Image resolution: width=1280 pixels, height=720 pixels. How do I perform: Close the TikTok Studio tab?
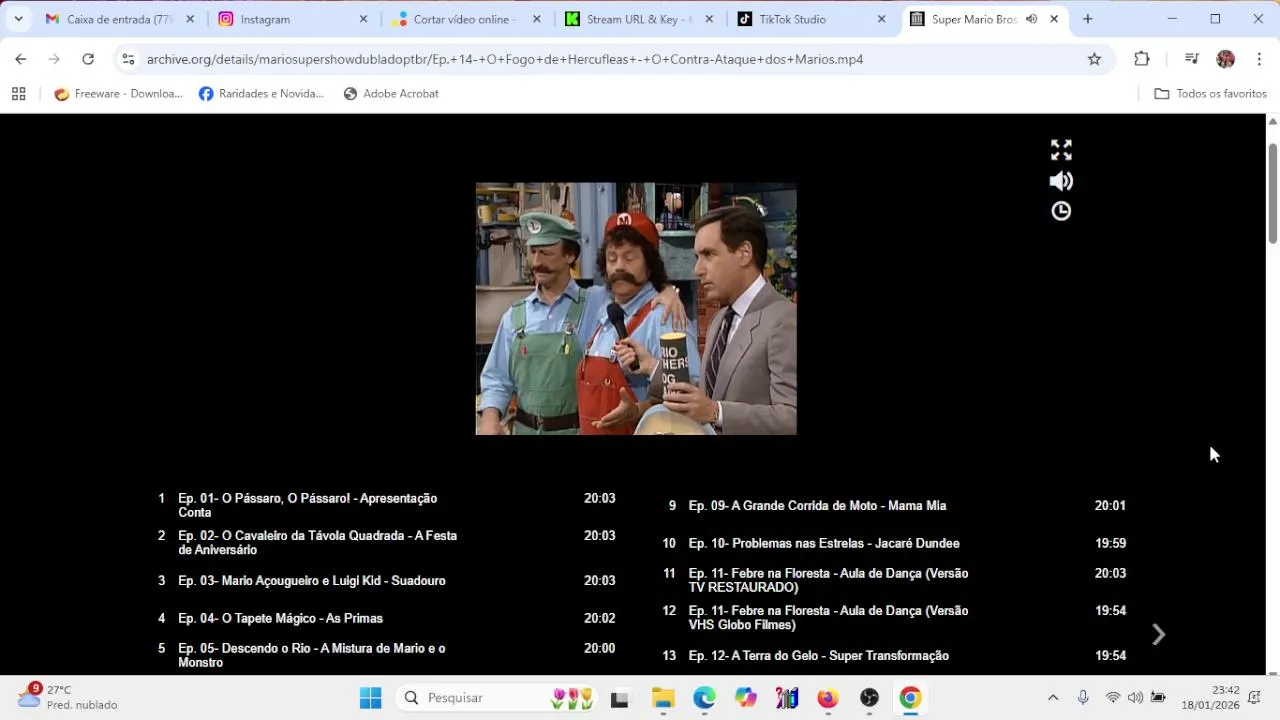point(881,19)
